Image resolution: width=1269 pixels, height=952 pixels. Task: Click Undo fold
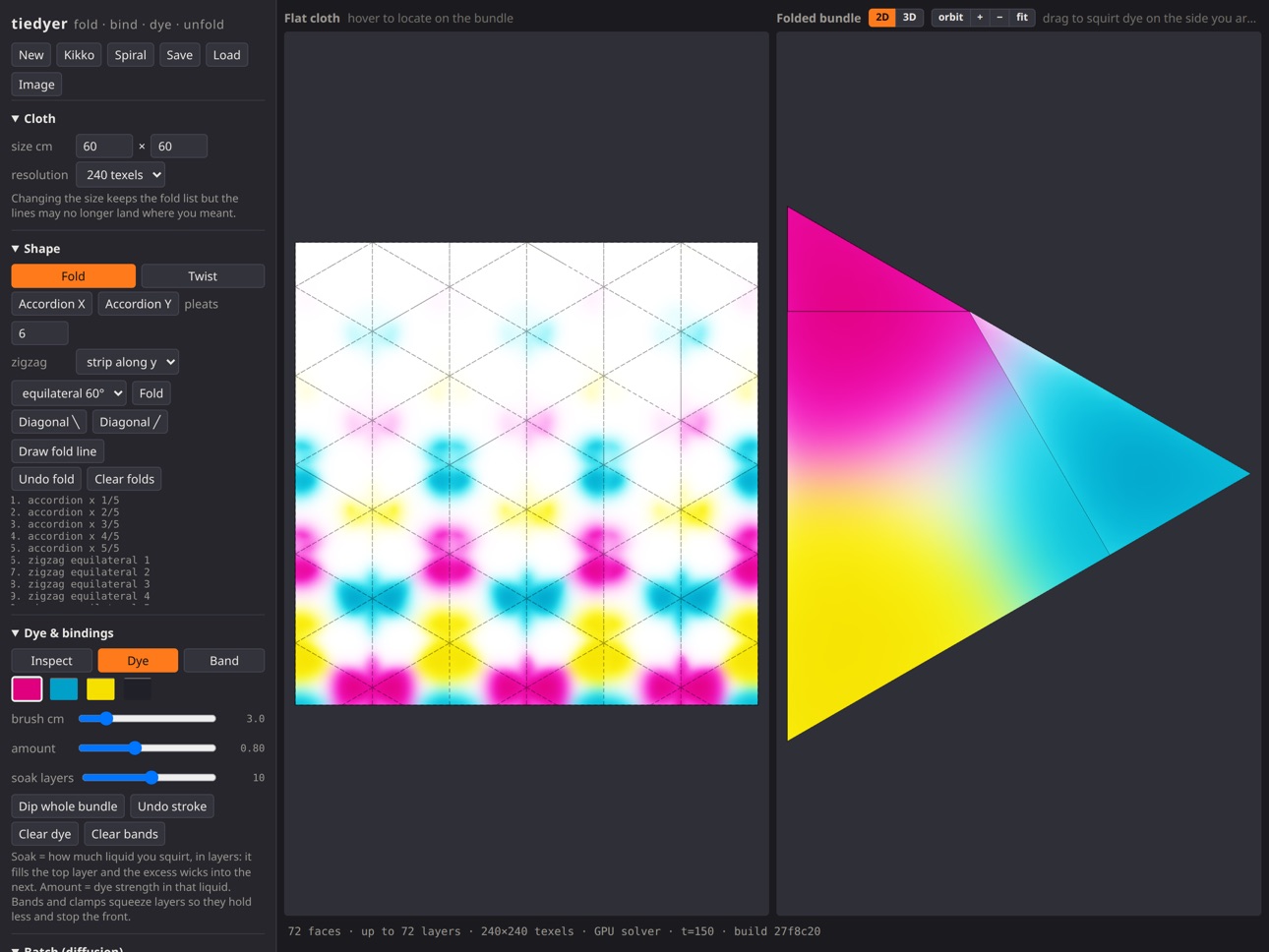(46, 479)
